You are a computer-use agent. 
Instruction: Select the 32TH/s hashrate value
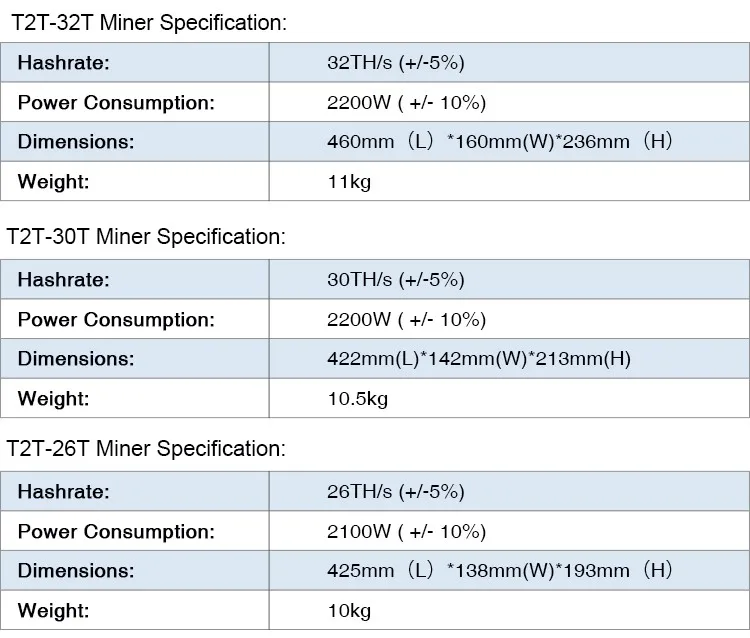click(396, 63)
